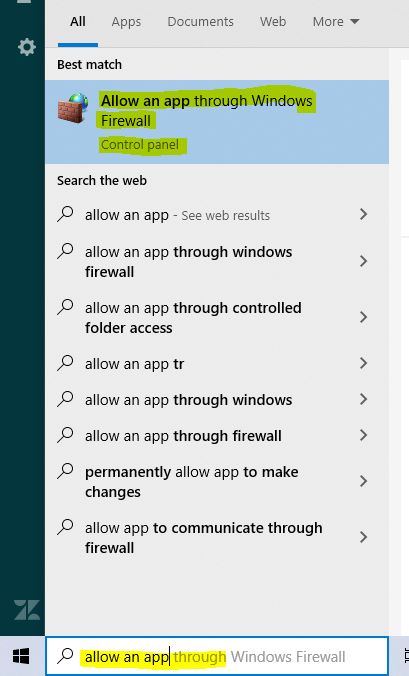409x676 pixels.
Task: Switch to the Documents tab
Action: point(200,22)
